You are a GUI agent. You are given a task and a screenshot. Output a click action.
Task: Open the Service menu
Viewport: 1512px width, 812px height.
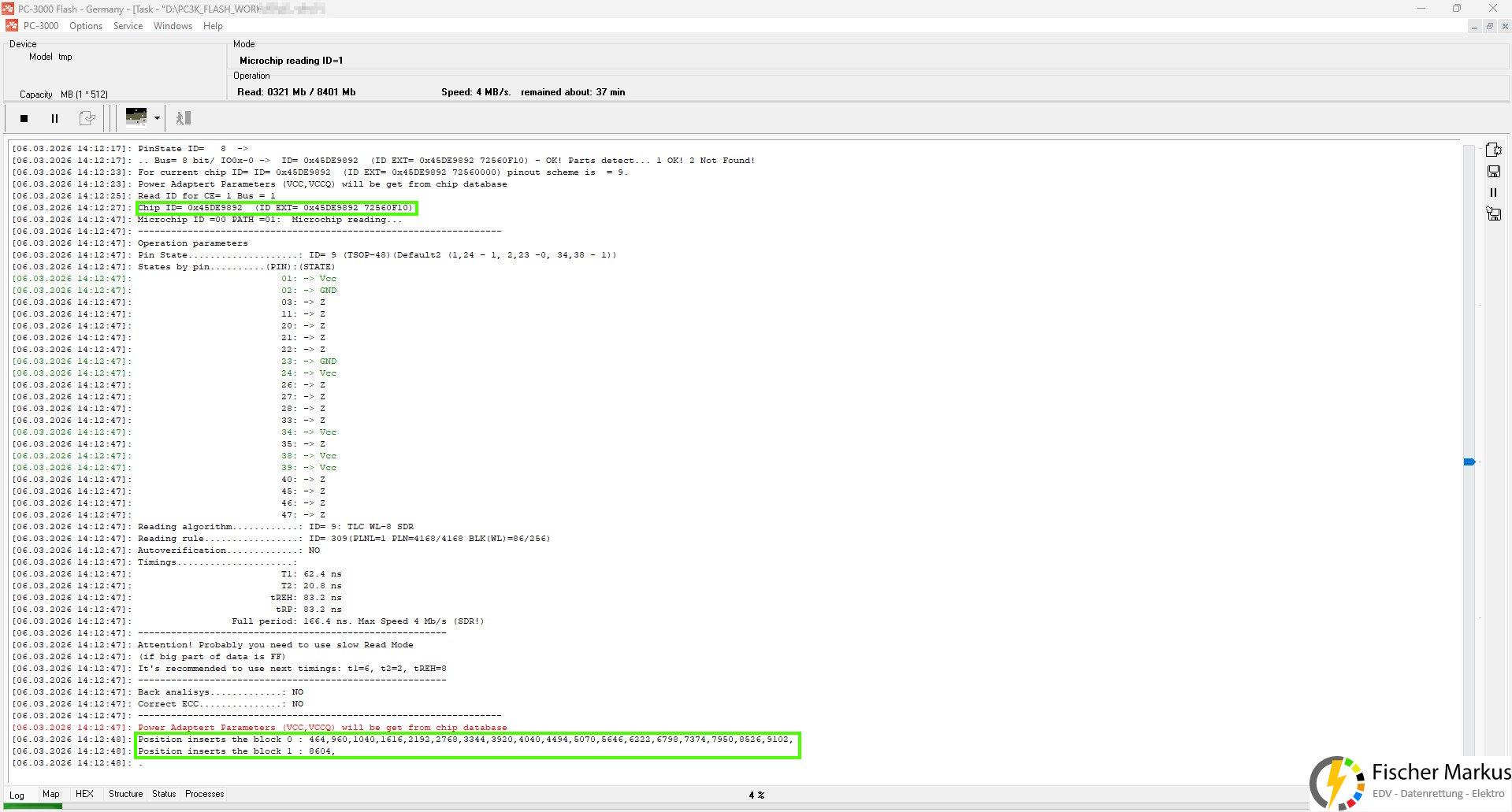[x=128, y=26]
